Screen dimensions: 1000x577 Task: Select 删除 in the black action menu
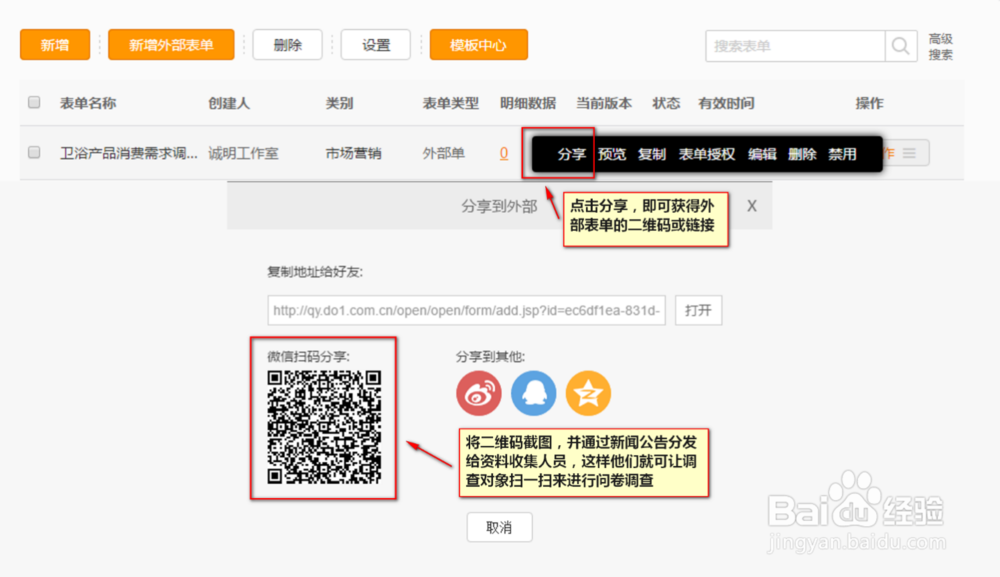[802, 154]
